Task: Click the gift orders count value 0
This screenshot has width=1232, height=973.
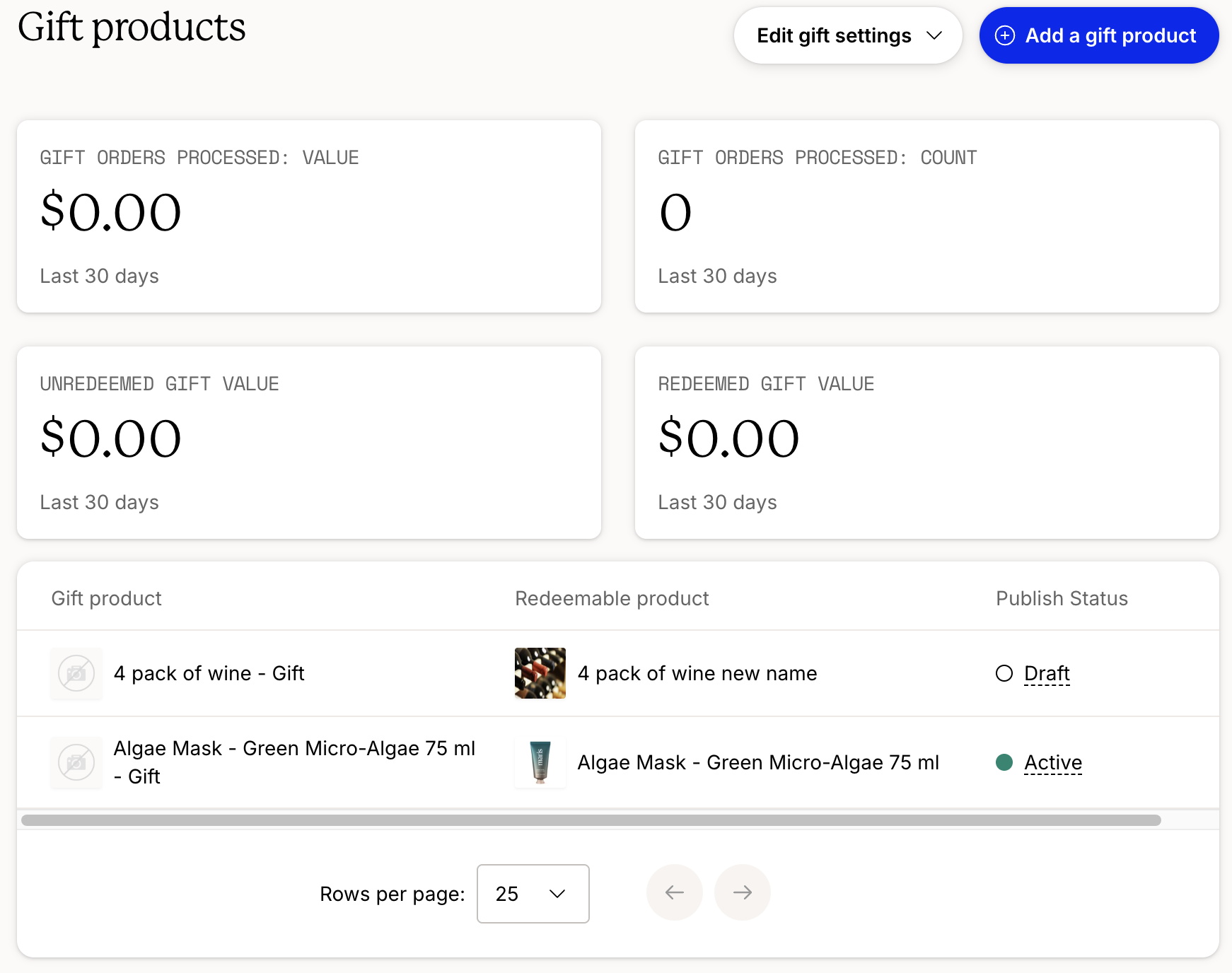Action: [675, 212]
